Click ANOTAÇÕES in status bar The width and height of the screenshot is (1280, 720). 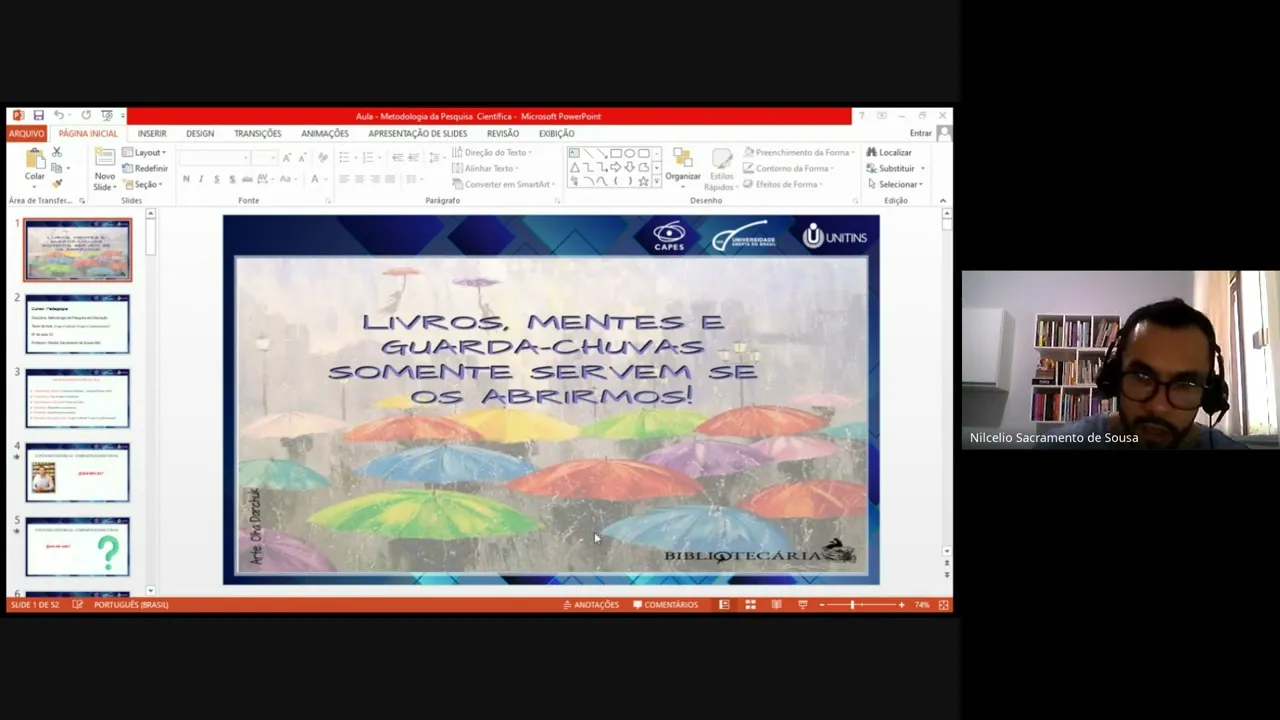coord(591,605)
